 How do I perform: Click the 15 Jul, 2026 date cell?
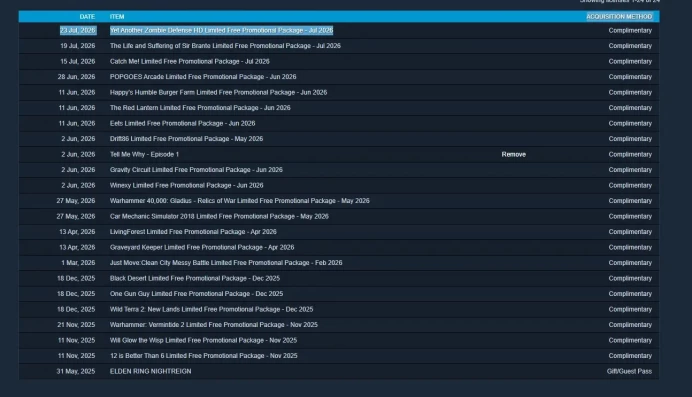tap(78, 61)
